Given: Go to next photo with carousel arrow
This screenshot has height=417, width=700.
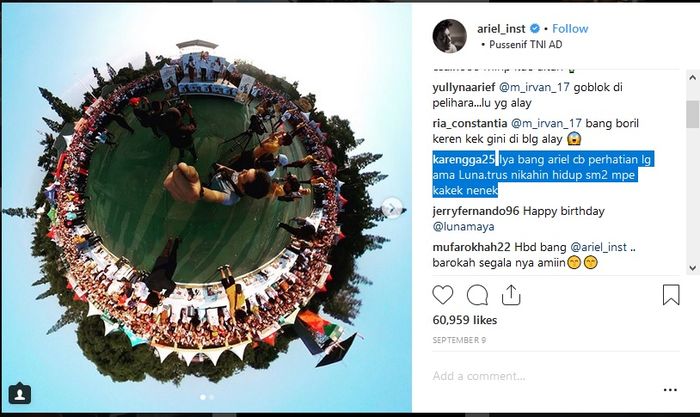Looking at the screenshot, I should (x=392, y=208).
